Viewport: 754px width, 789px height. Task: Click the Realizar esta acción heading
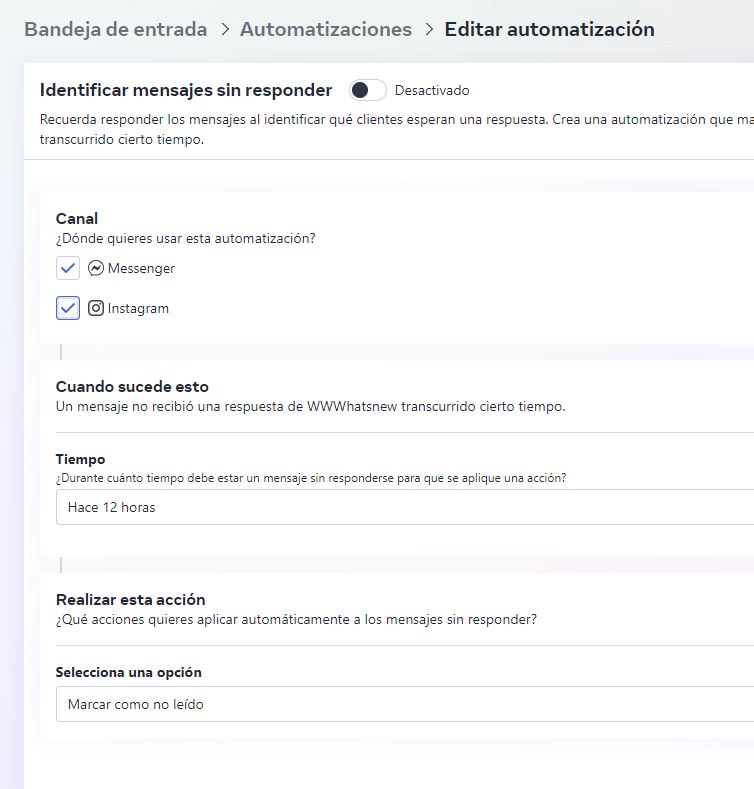click(x=131, y=599)
